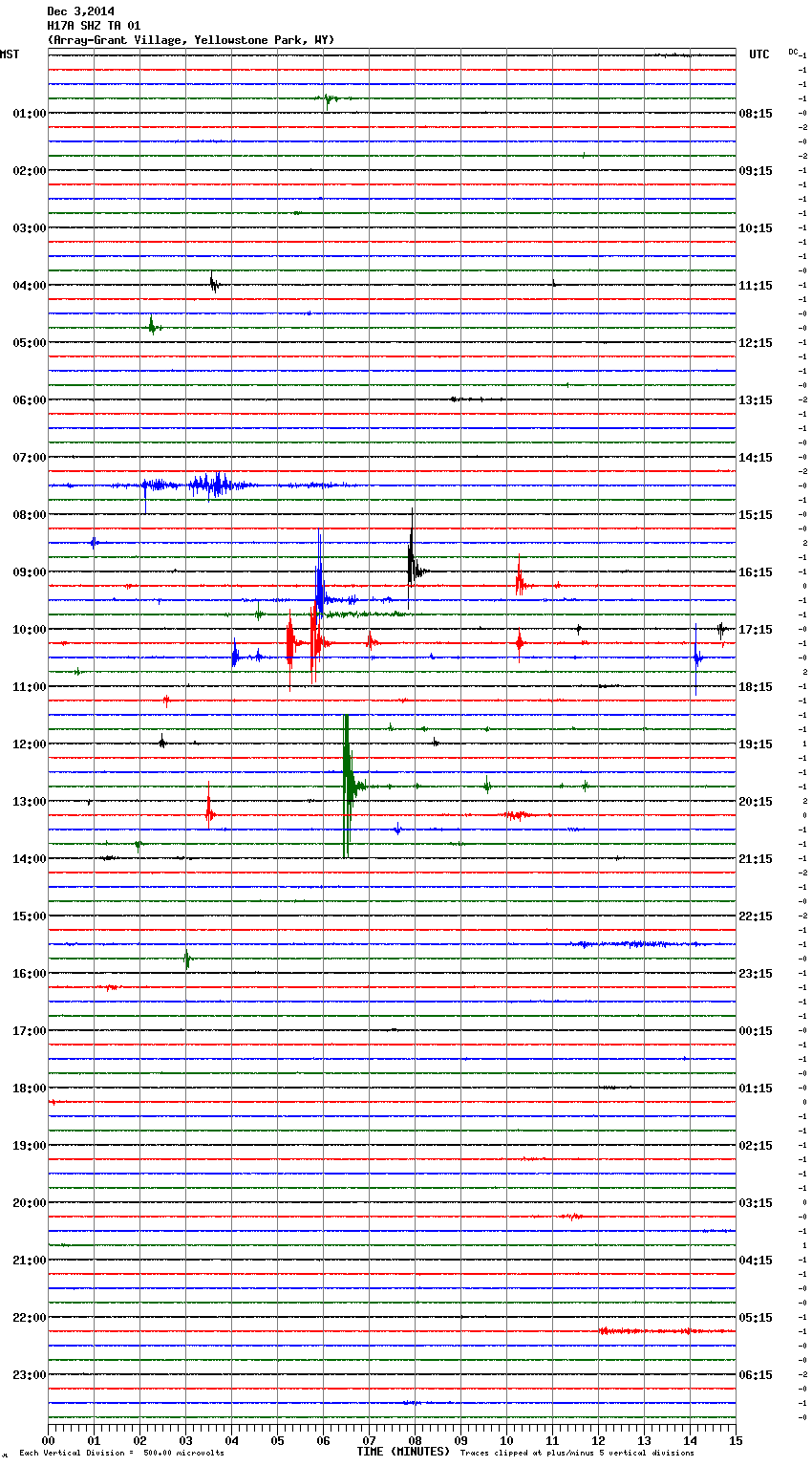Click the '16:15' UTC time label
The image size is (812, 1466).
coord(756,572)
